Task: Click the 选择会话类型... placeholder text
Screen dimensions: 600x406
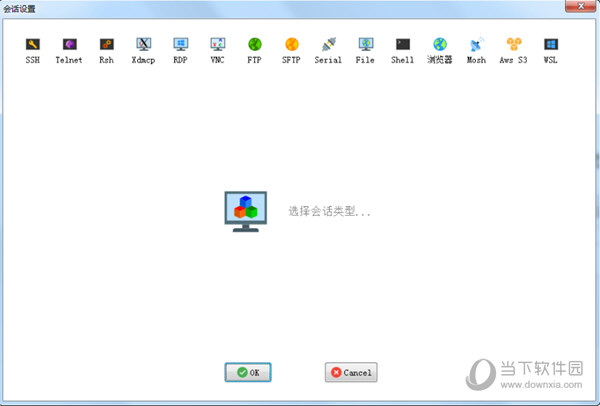Action: tap(329, 211)
